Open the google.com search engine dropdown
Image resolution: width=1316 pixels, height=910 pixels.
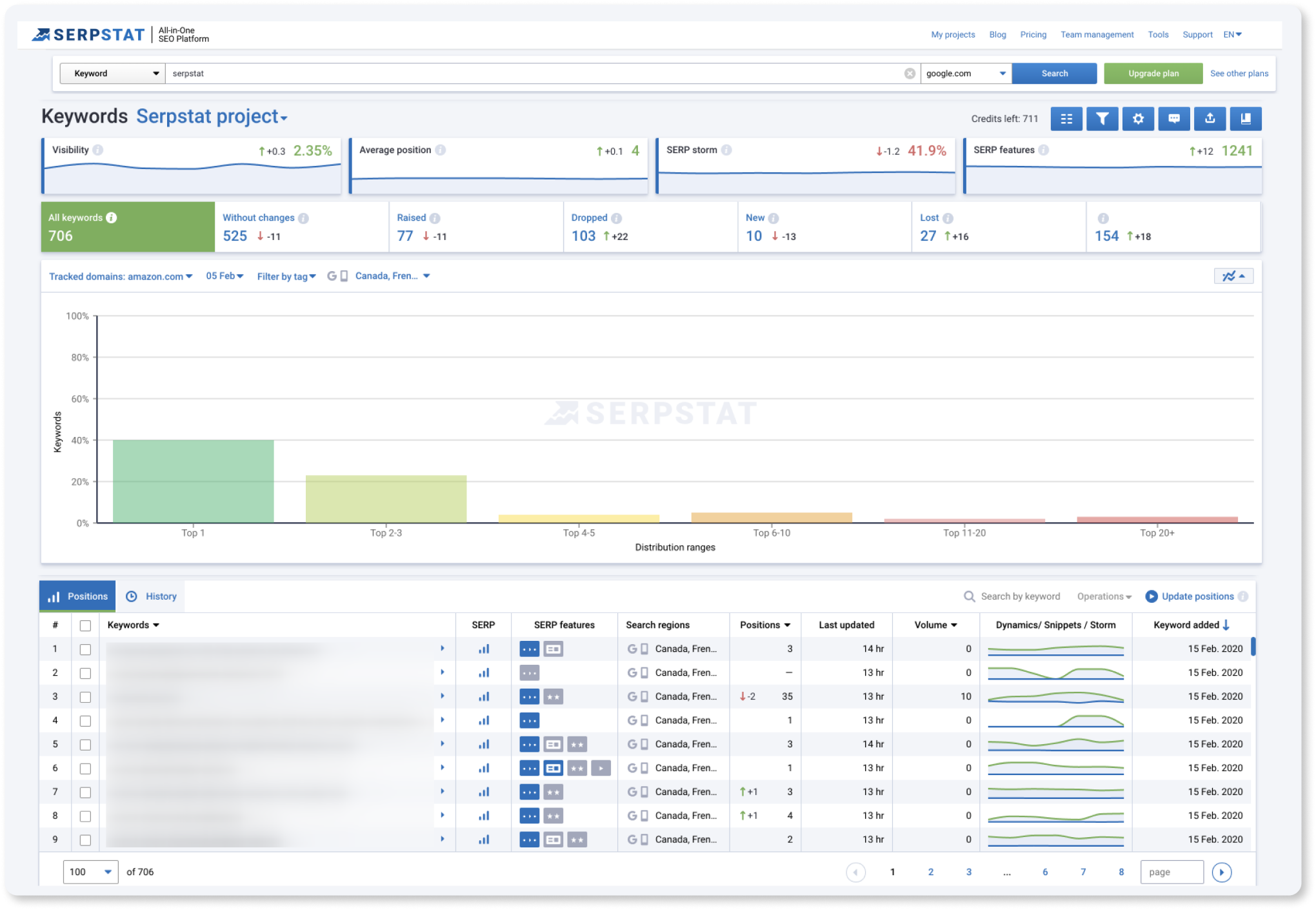tap(966, 74)
